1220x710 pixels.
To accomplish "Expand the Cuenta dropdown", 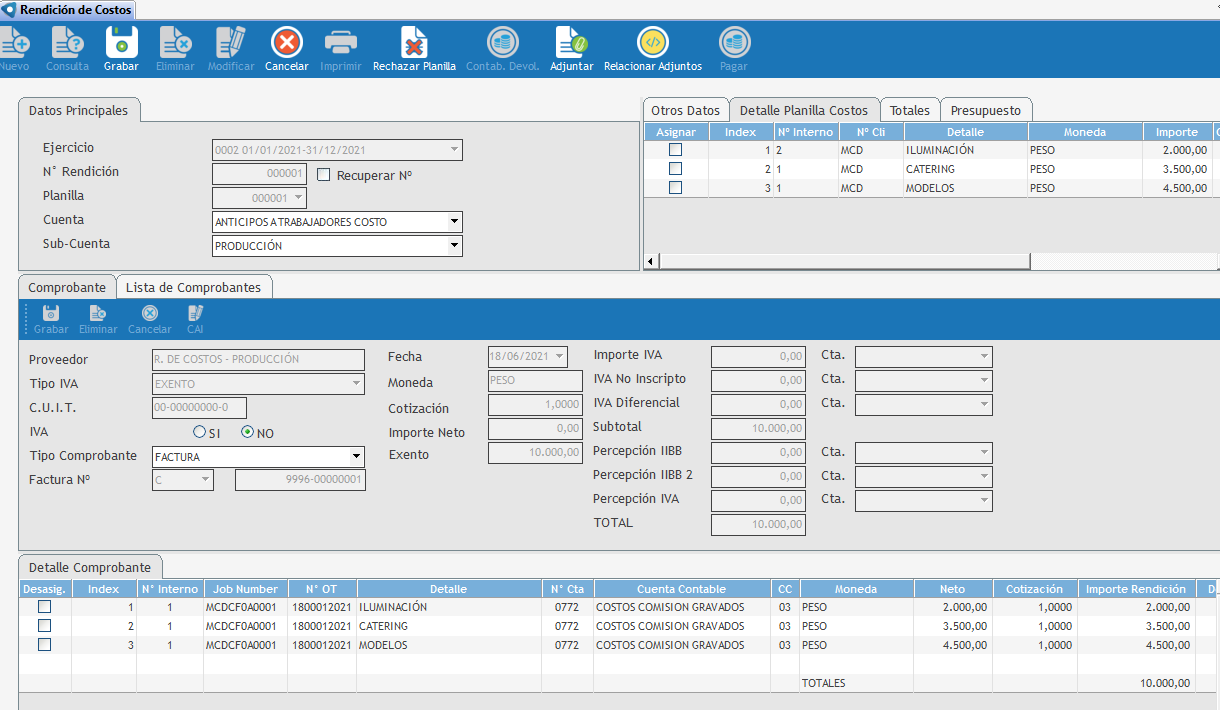I will tap(454, 221).
